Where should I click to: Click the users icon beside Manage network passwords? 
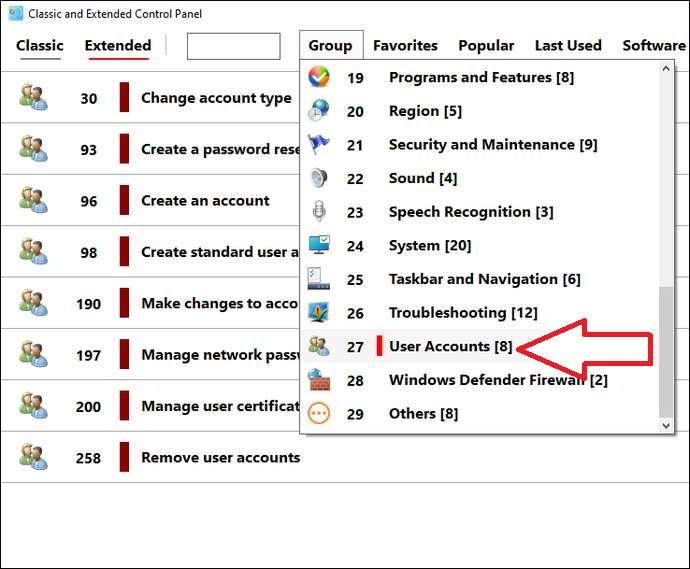(33, 354)
